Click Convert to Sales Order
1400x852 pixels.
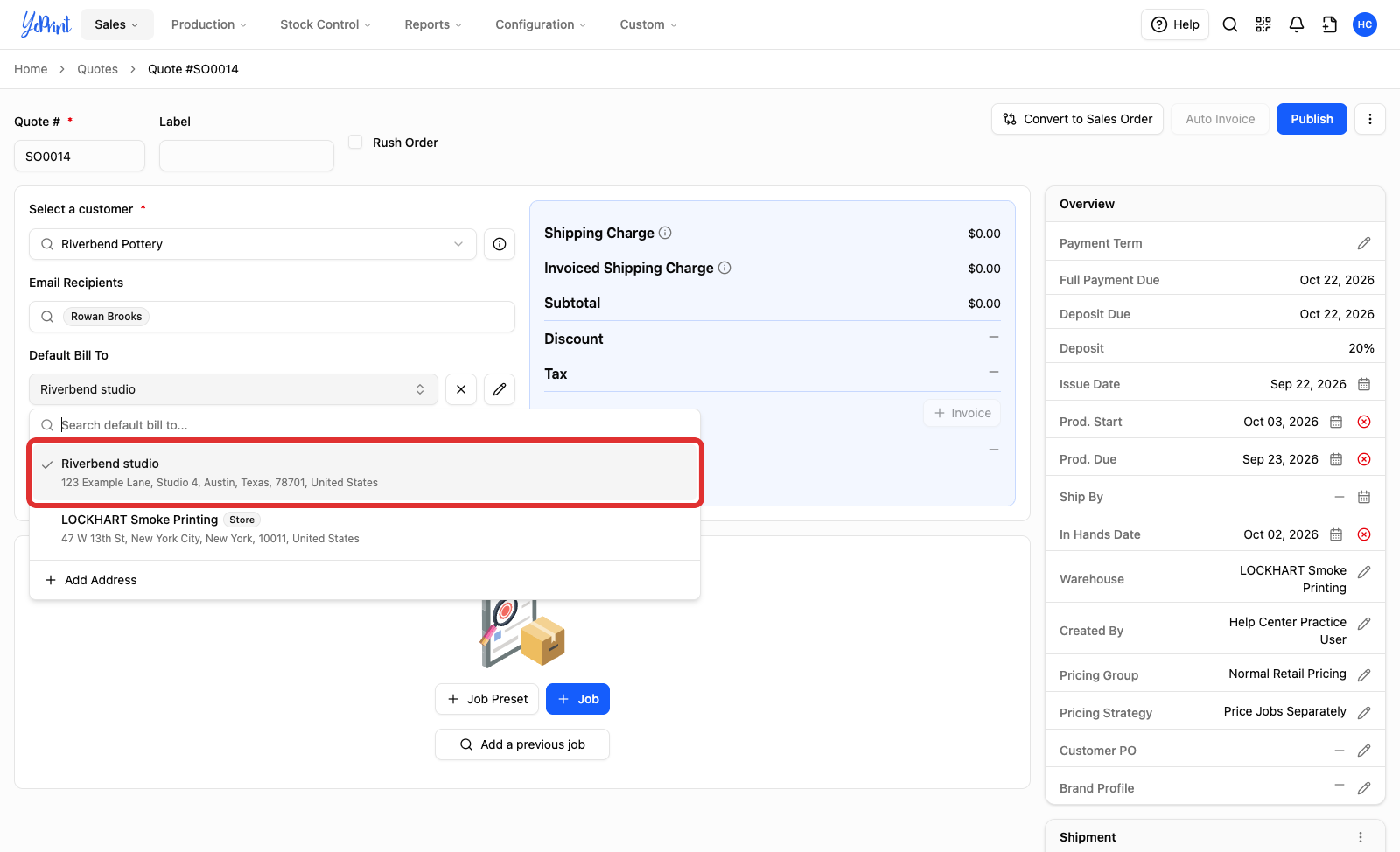click(x=1077, y=119)
